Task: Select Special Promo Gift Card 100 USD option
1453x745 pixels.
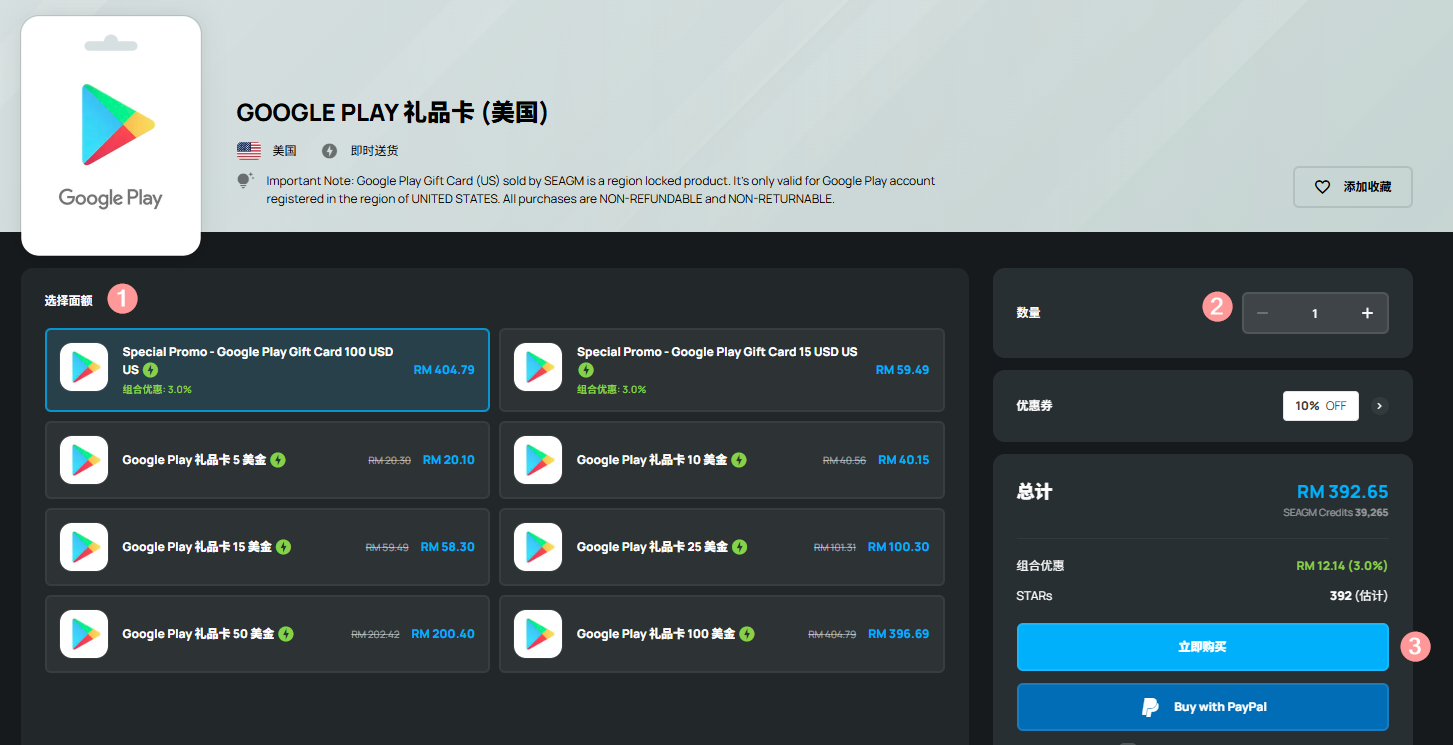Action: (267, 370)
